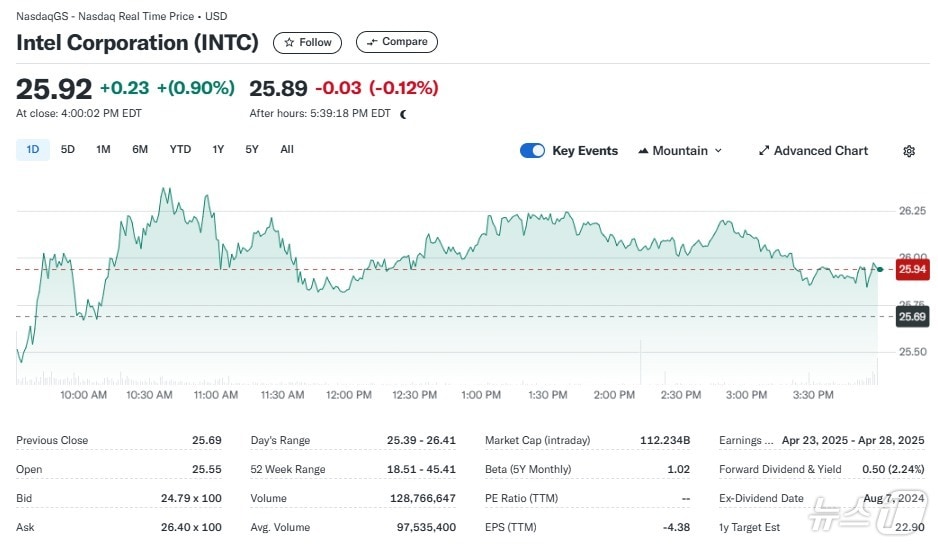This screenshot has height=547, width=938.
Task: Switch to 1M time range
Action: 103,150
